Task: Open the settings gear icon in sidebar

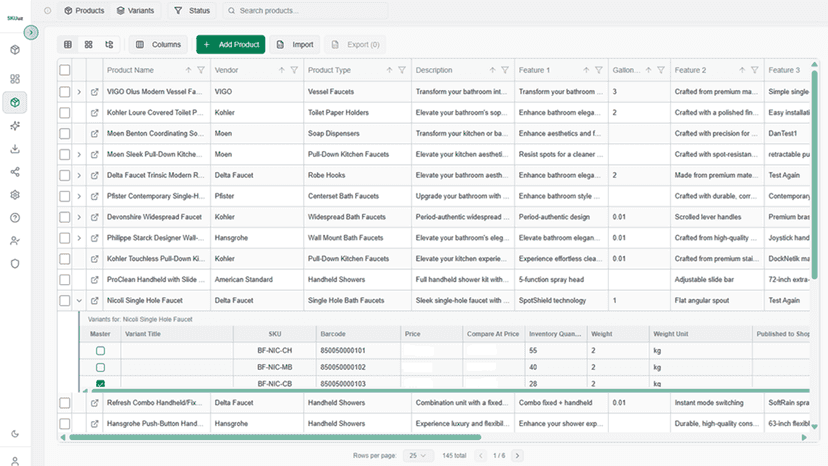Action: [15, 194]
